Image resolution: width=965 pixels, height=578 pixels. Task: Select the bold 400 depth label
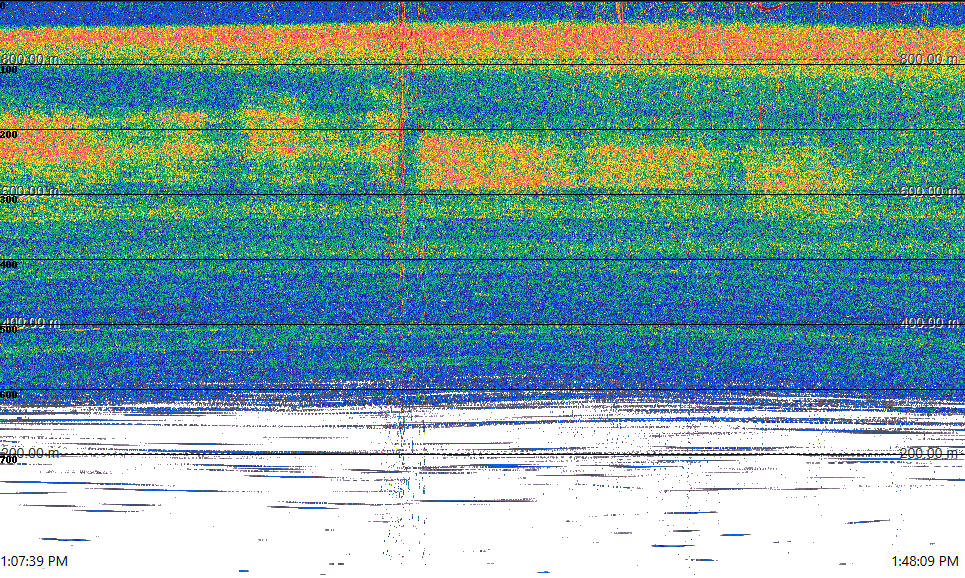(9, 265)
